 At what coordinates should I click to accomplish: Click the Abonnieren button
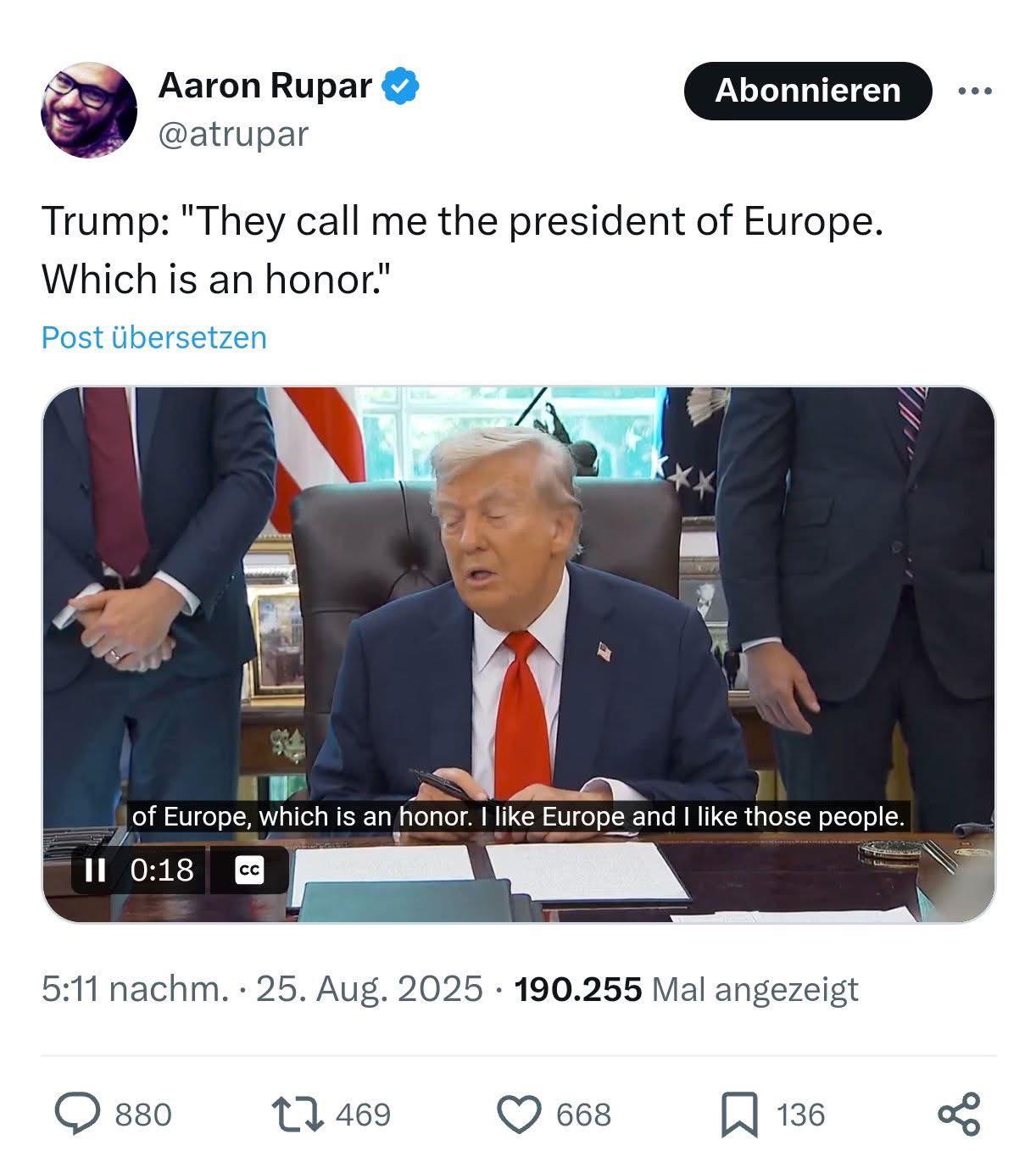click(x=807, y=91)
